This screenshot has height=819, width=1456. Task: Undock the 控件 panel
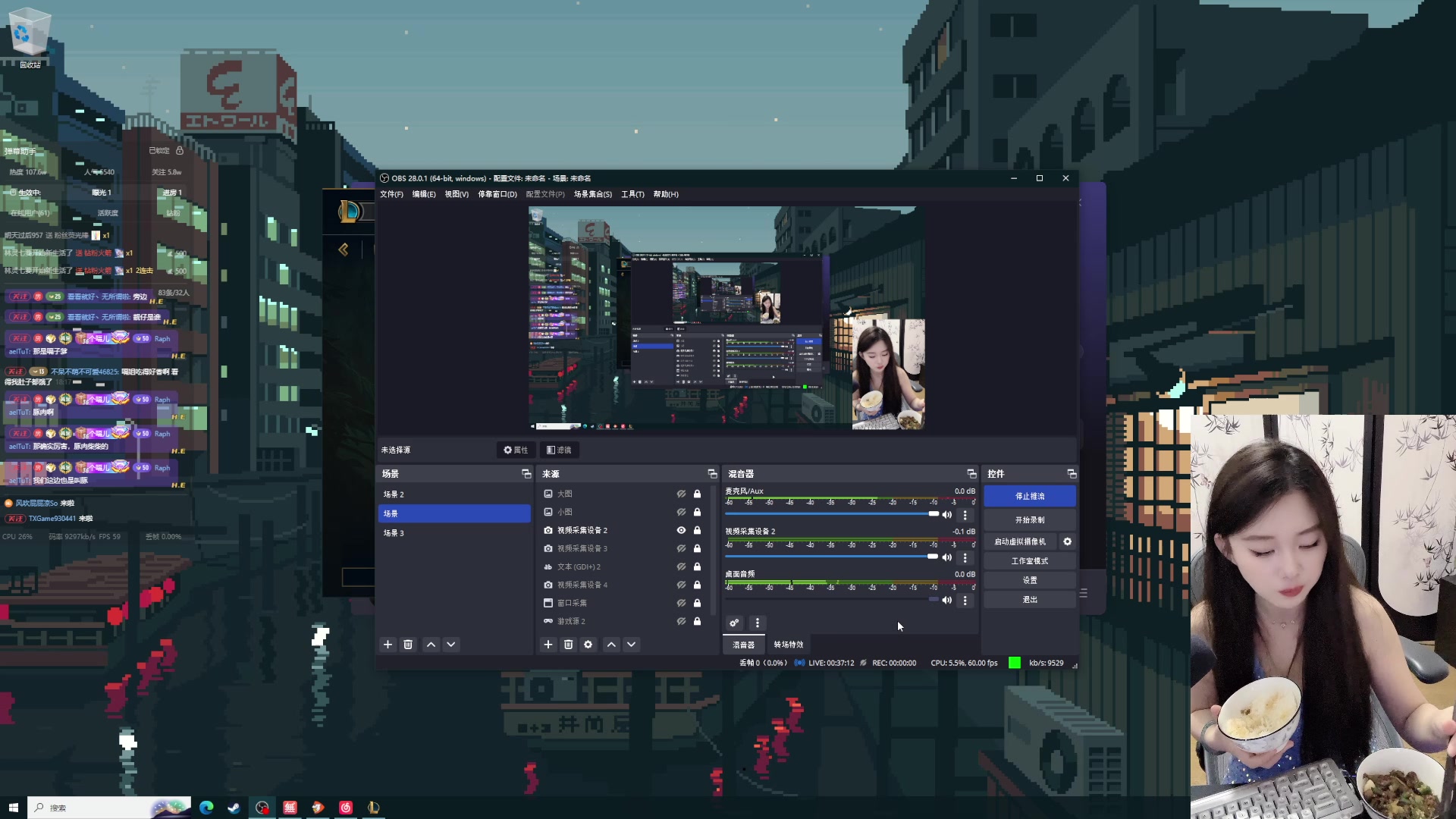coord(1072,473)
